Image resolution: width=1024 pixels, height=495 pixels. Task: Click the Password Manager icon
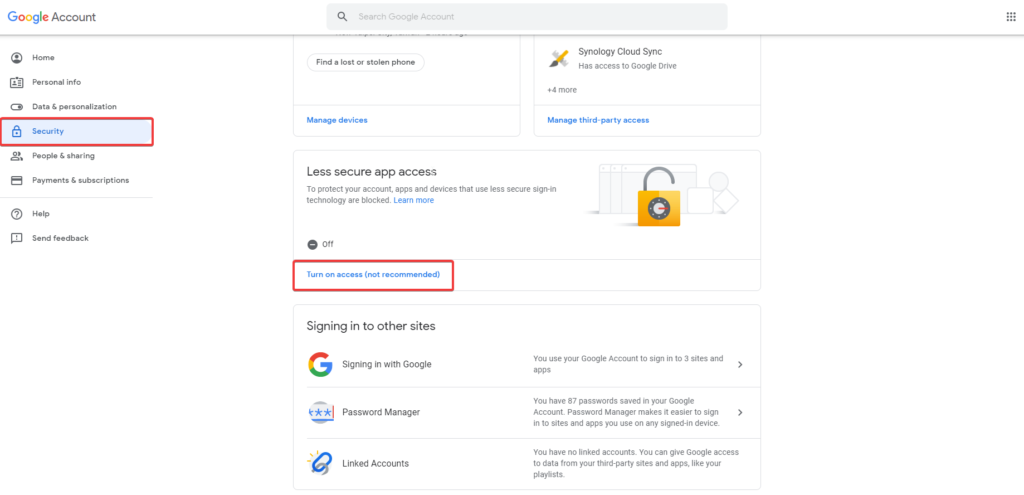click(320, 412)
